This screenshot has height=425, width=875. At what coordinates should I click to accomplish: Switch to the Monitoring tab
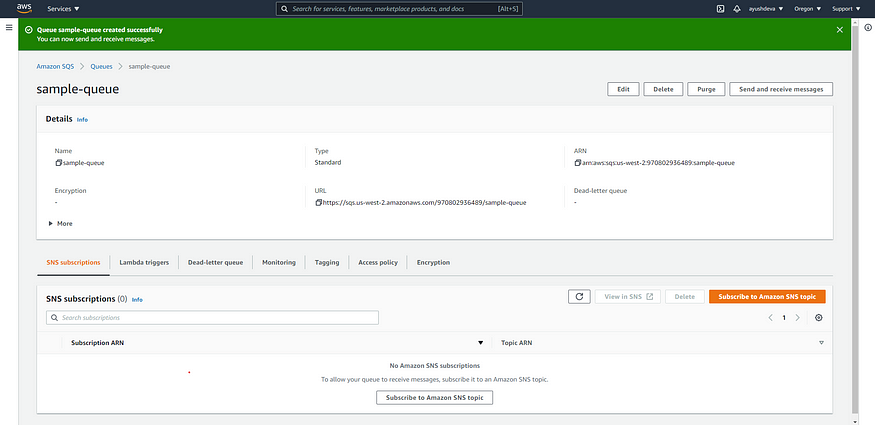[278, 262]
